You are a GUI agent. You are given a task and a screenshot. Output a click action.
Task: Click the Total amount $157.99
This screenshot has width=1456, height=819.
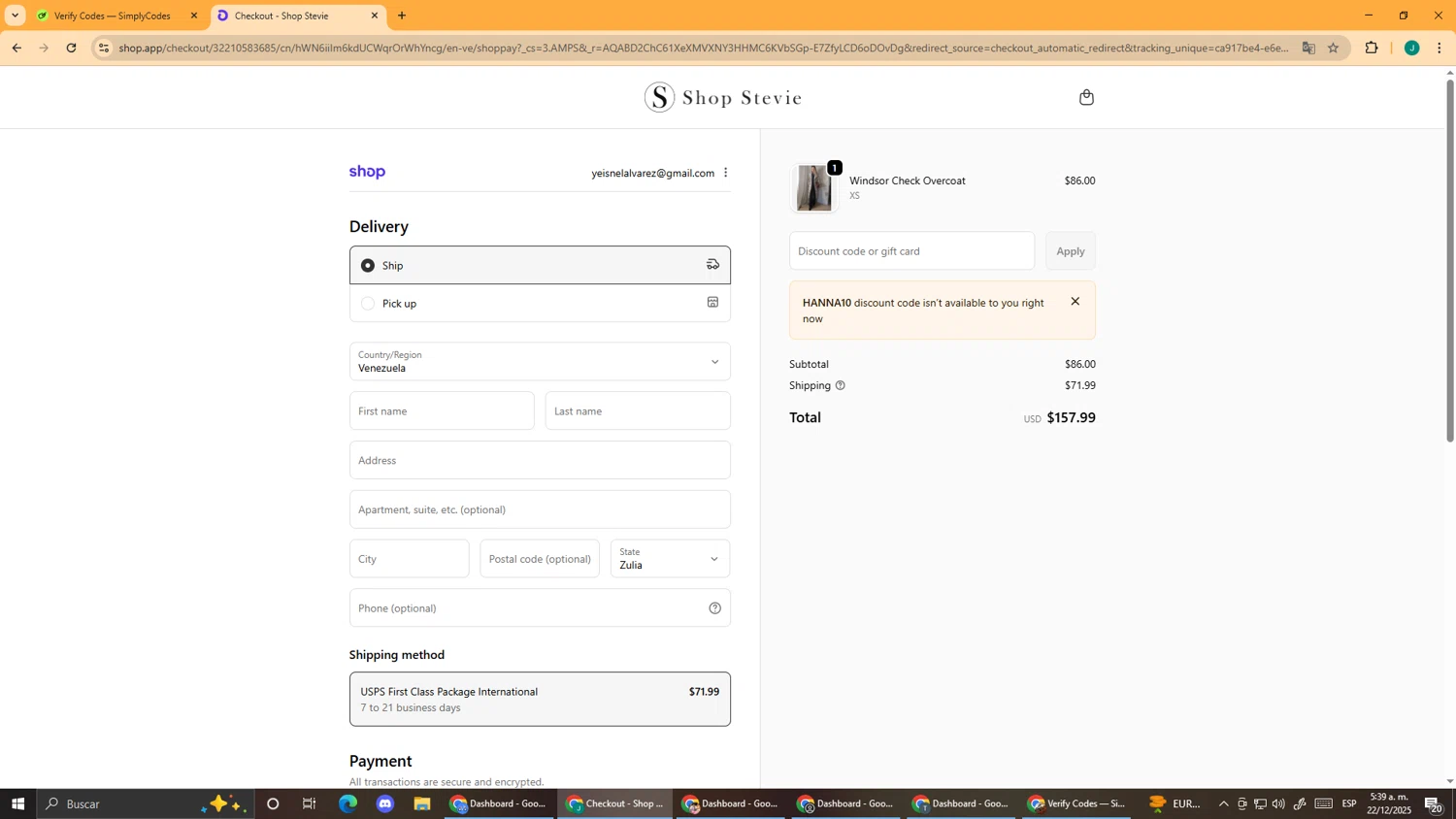coord(1071,418)
